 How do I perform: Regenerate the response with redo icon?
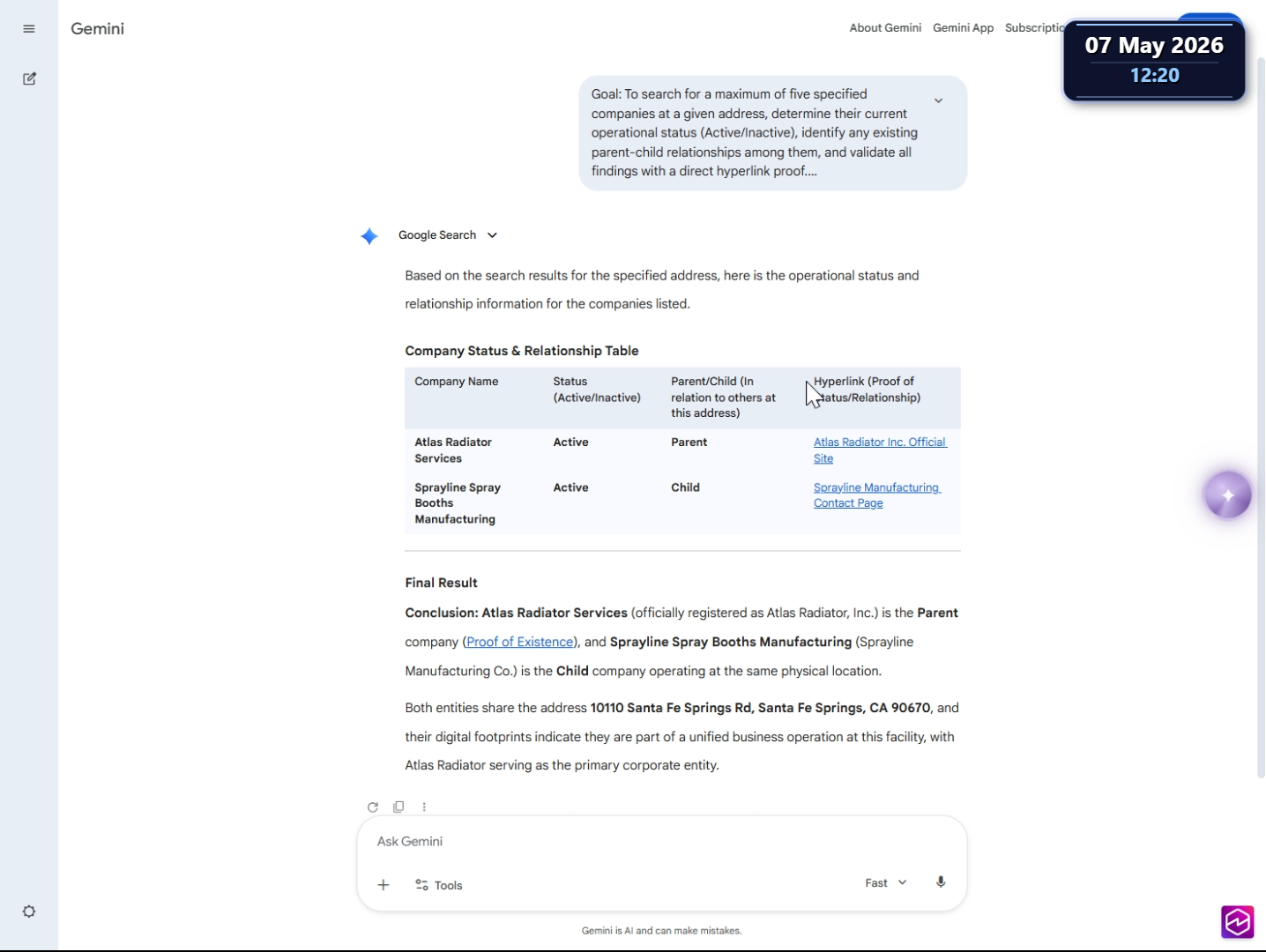point(373,807)
